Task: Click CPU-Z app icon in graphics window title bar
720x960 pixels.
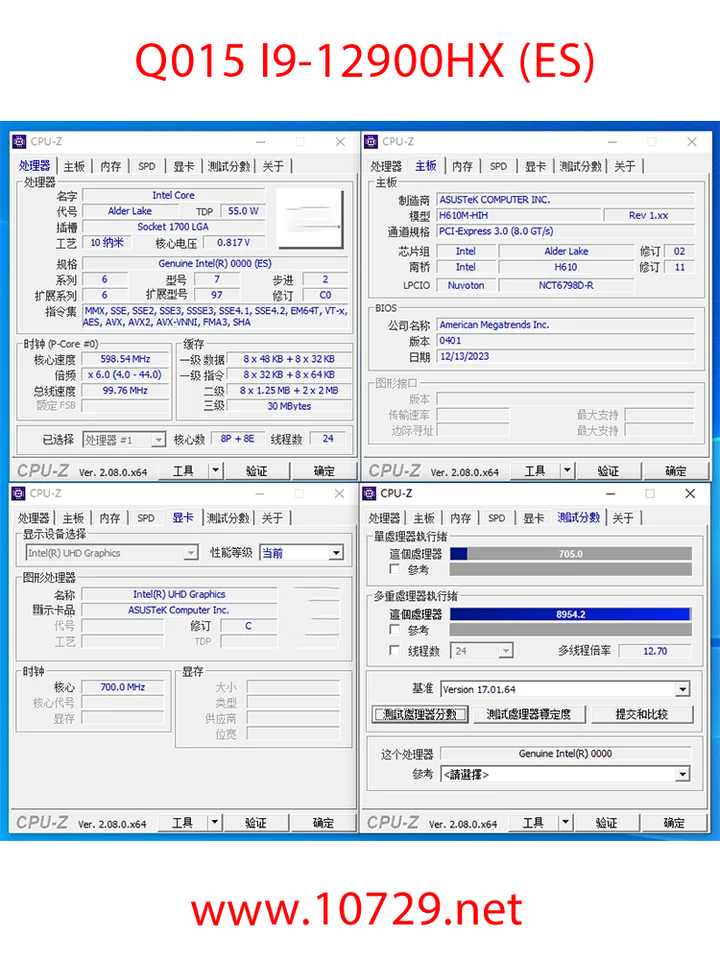Action: click(18, 493)
